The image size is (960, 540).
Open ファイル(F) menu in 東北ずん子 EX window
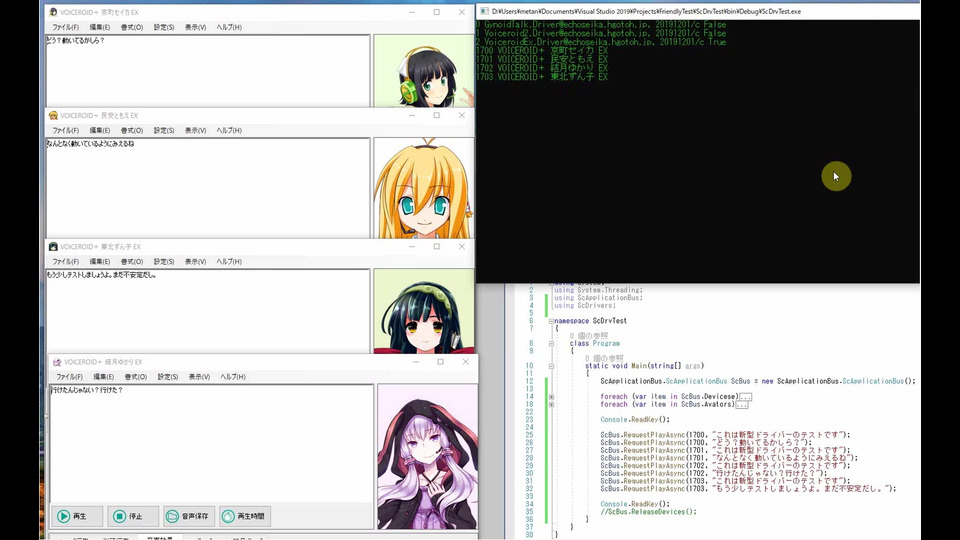tap(66, 261)
